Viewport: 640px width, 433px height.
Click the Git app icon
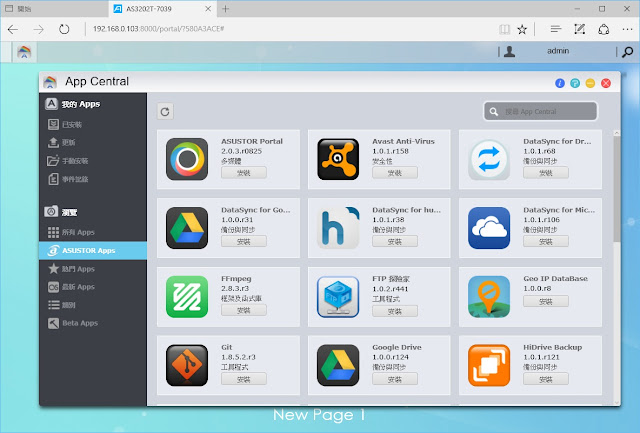(187, 365)
